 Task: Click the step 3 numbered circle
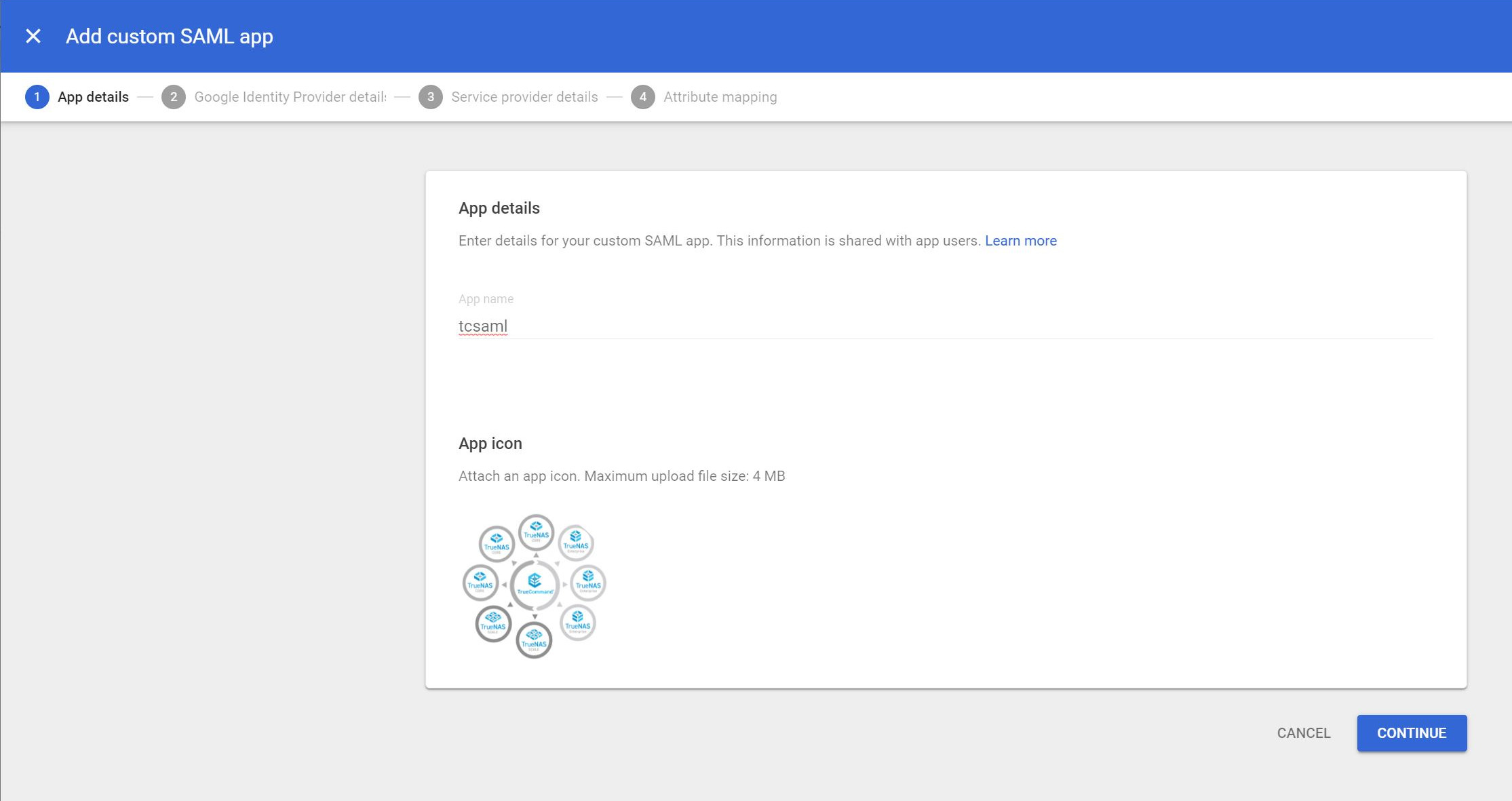pos(431,96)
